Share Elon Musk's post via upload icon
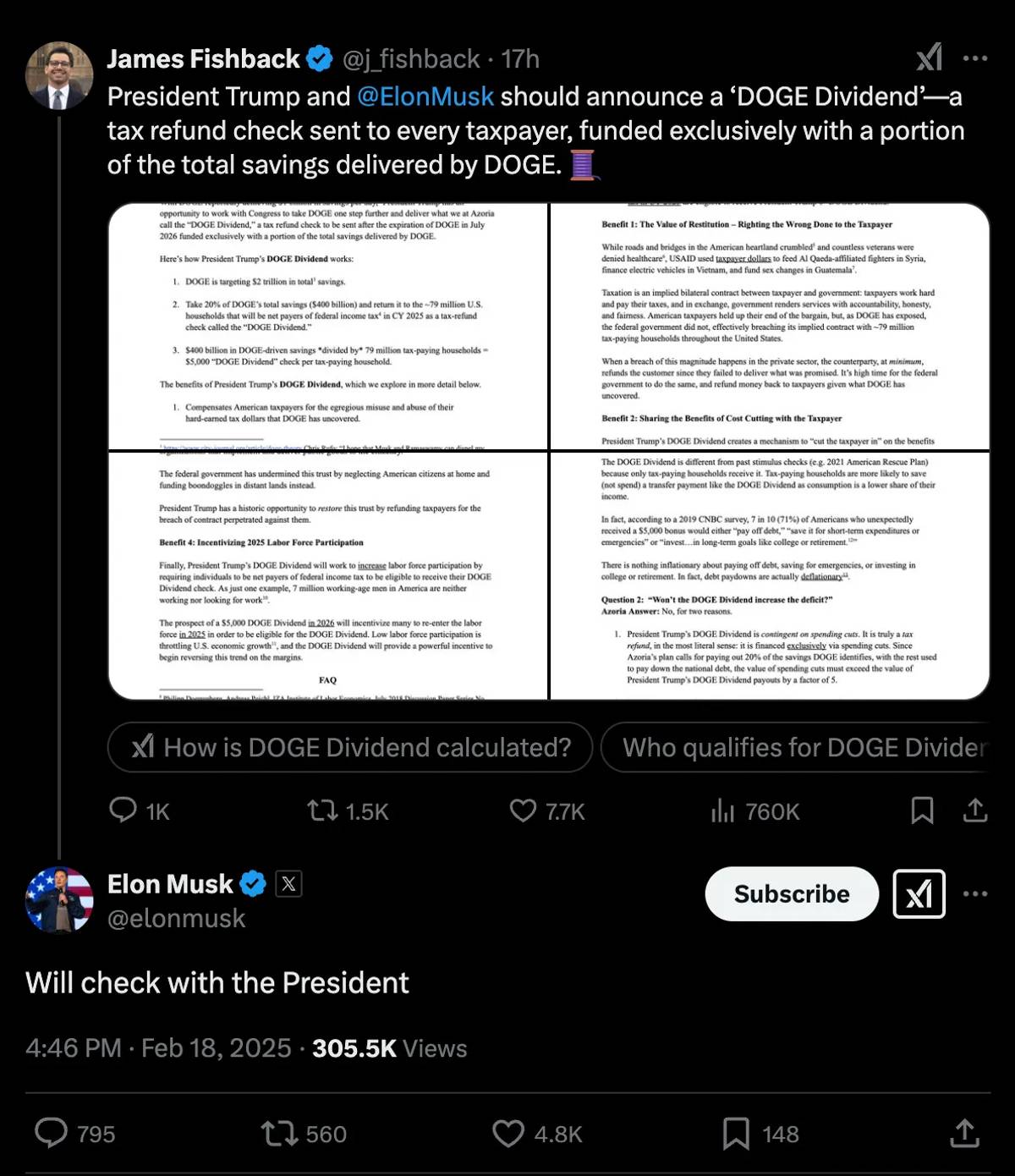 964,1133
